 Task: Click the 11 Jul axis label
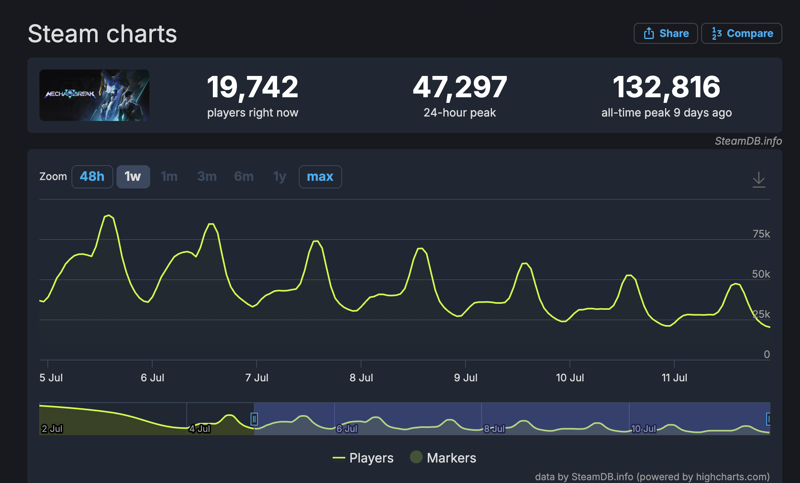click(x=674, y=378)
